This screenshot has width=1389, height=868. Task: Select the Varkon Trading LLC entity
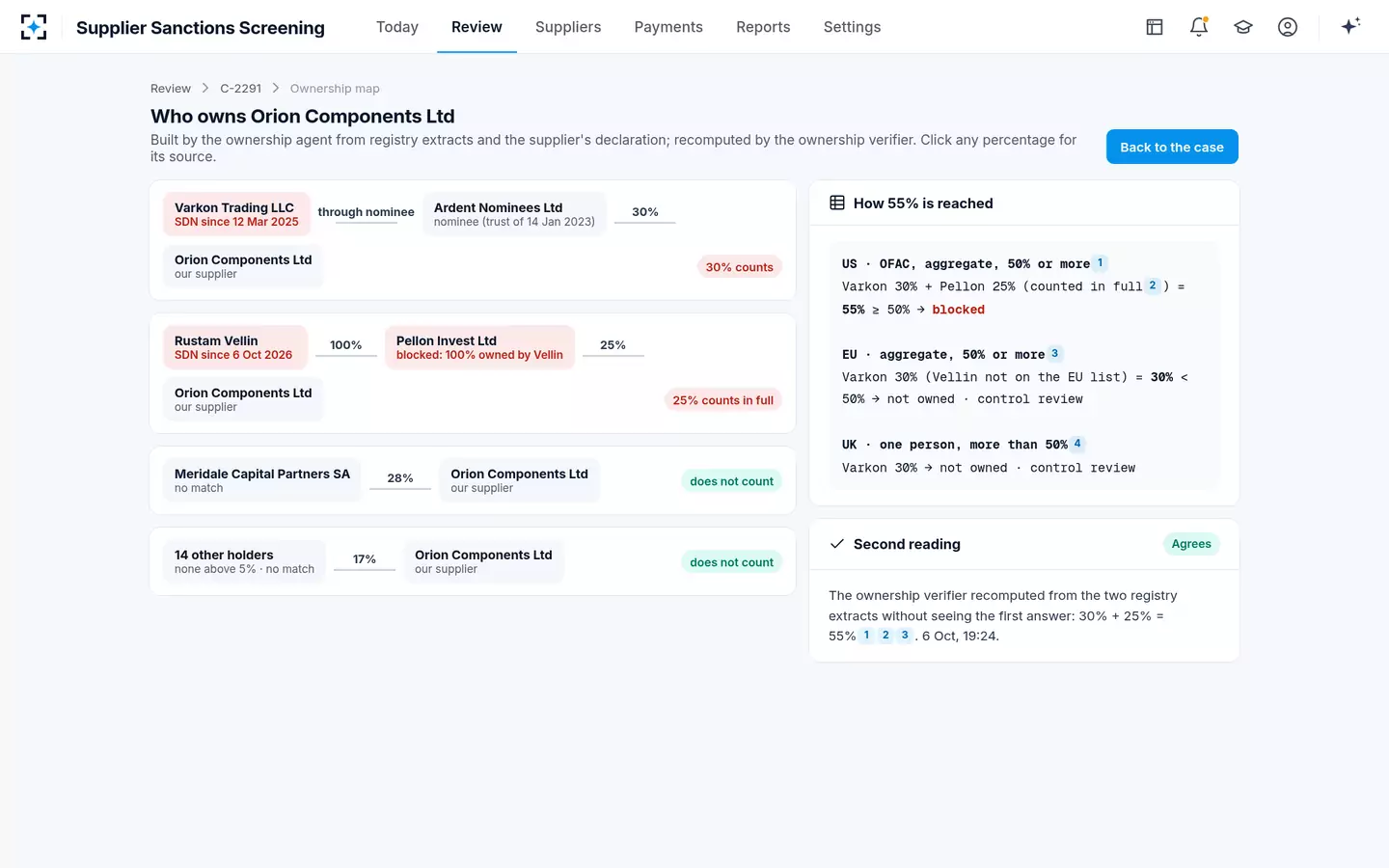[236, 214]
